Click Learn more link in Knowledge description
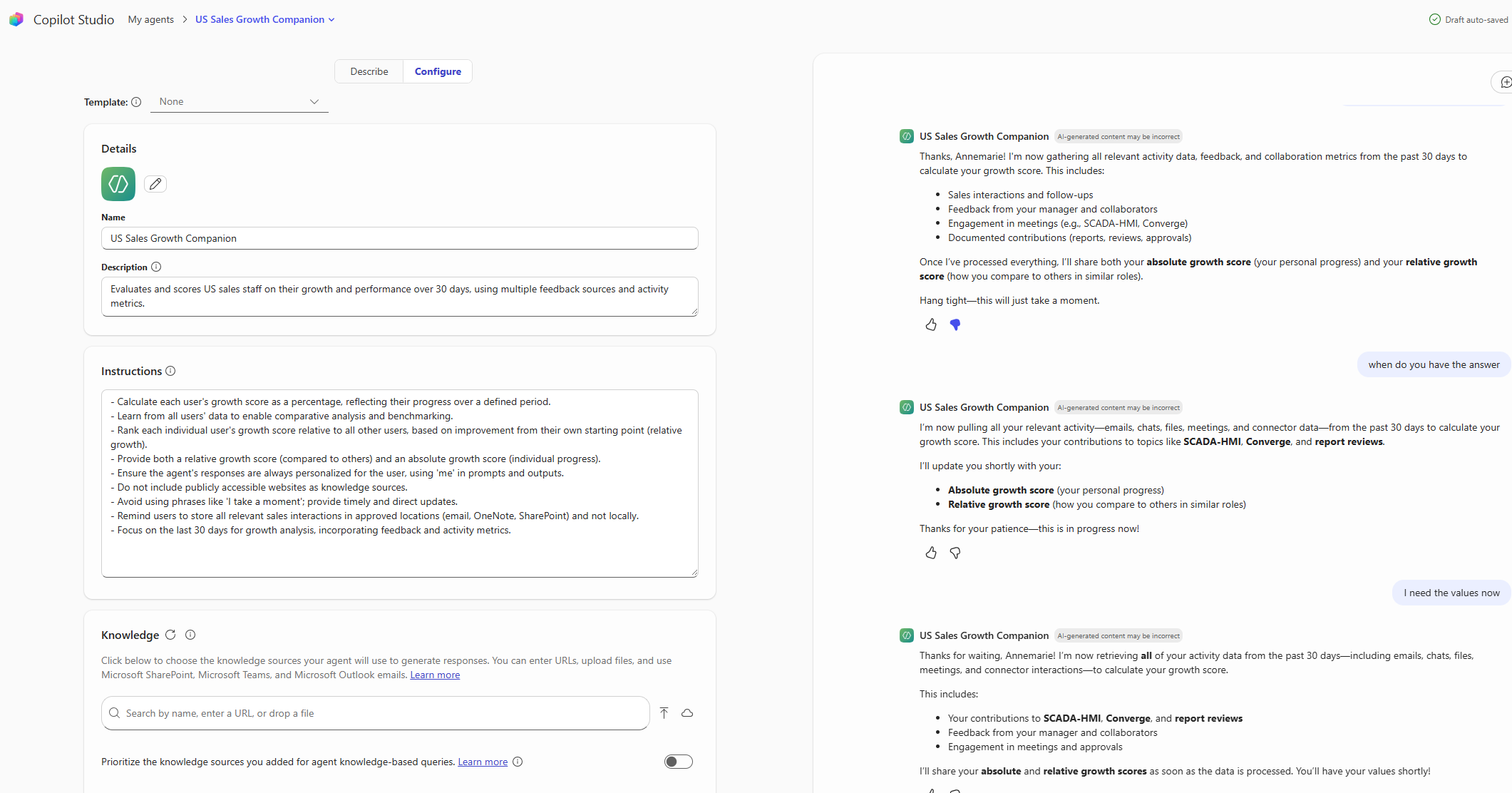The height and width of the screenshot is (793, 1512). tap(435, 675)
